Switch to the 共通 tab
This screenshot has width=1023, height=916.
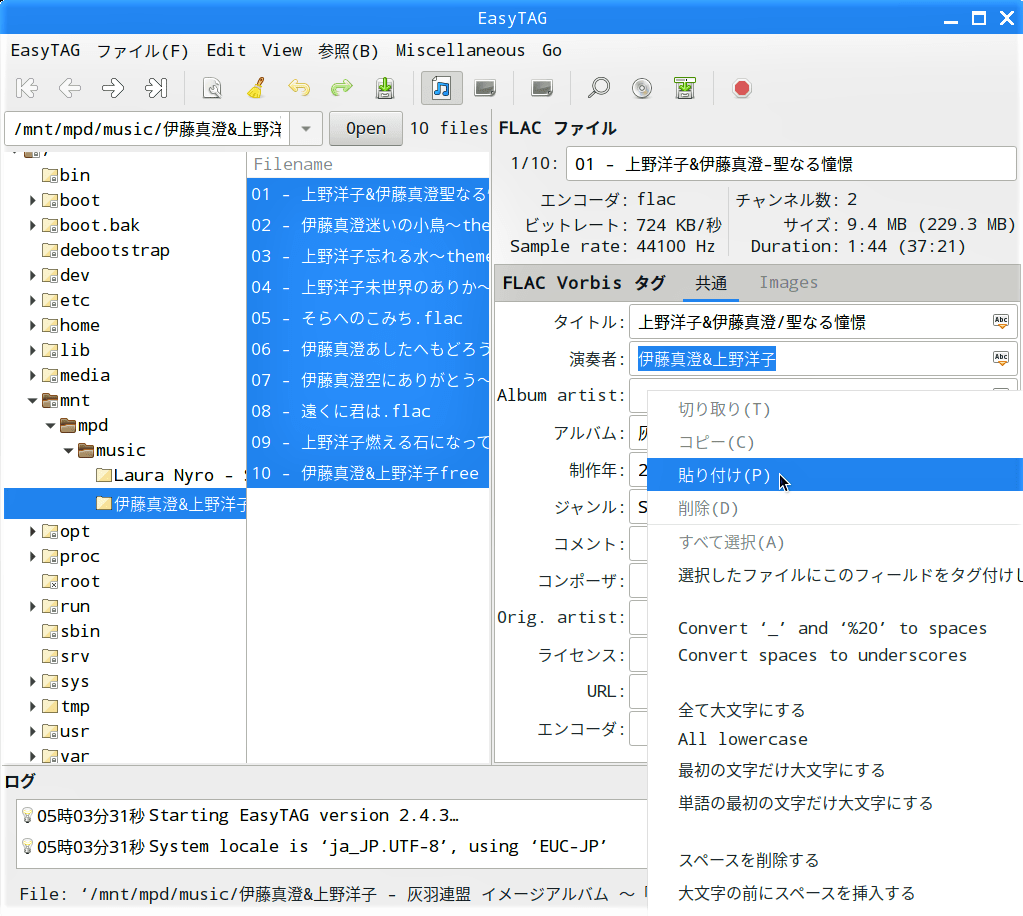(710, 282)
